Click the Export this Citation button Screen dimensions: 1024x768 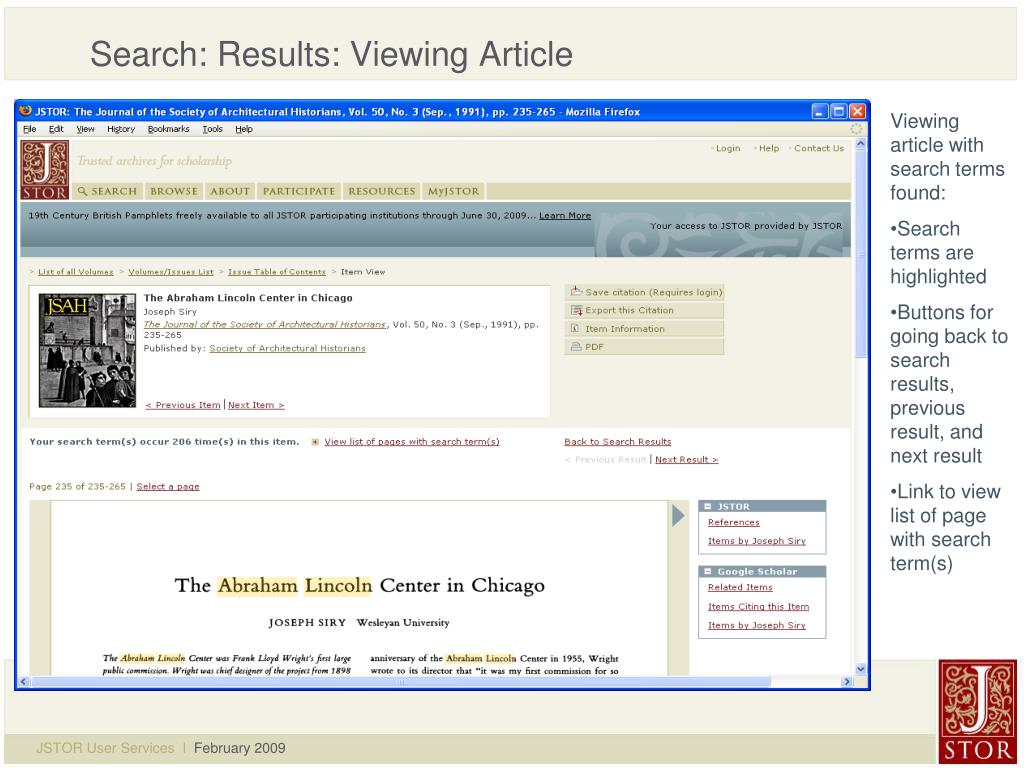coord(645,310)
